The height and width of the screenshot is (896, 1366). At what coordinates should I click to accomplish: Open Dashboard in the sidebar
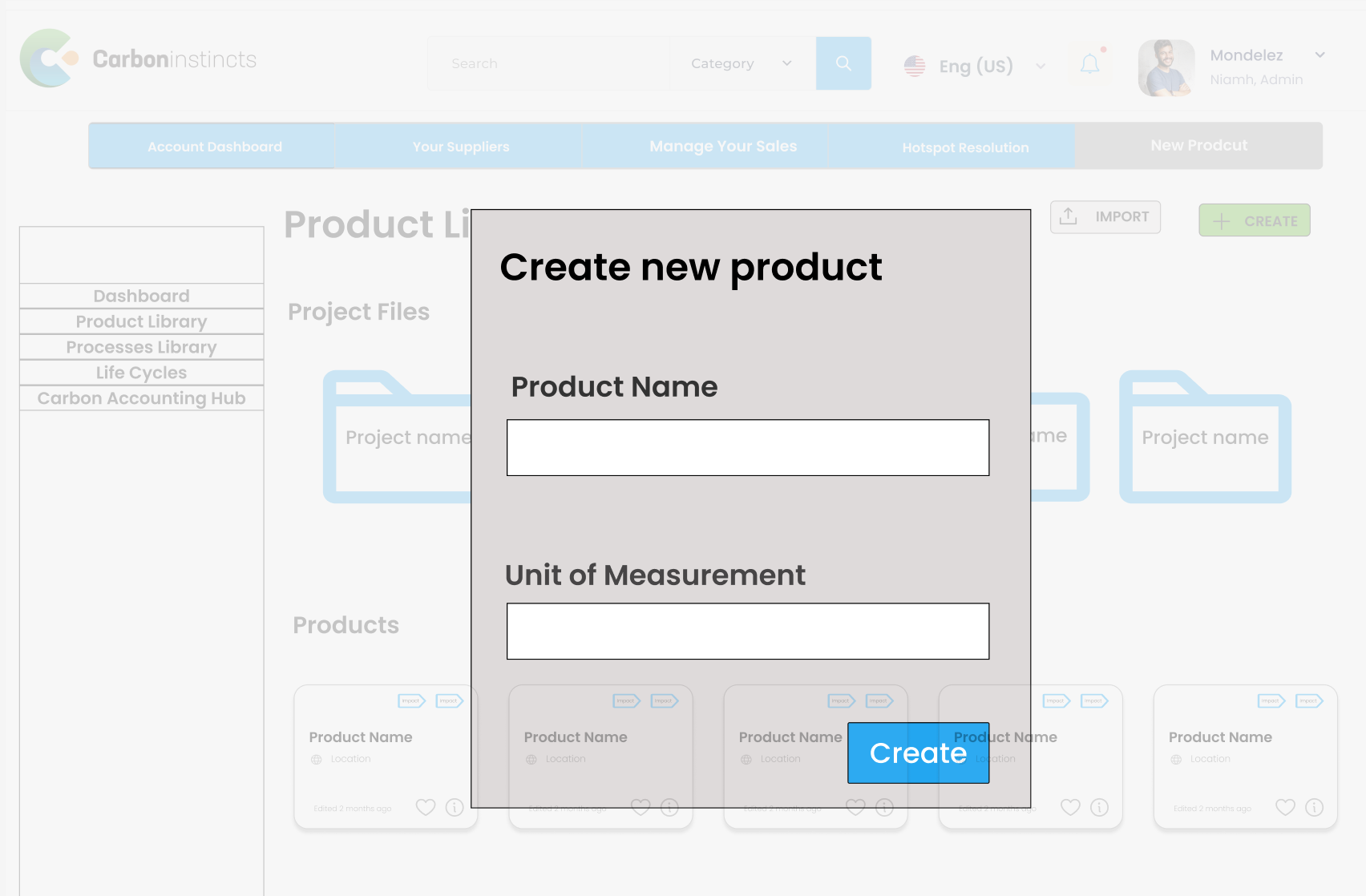142,296
